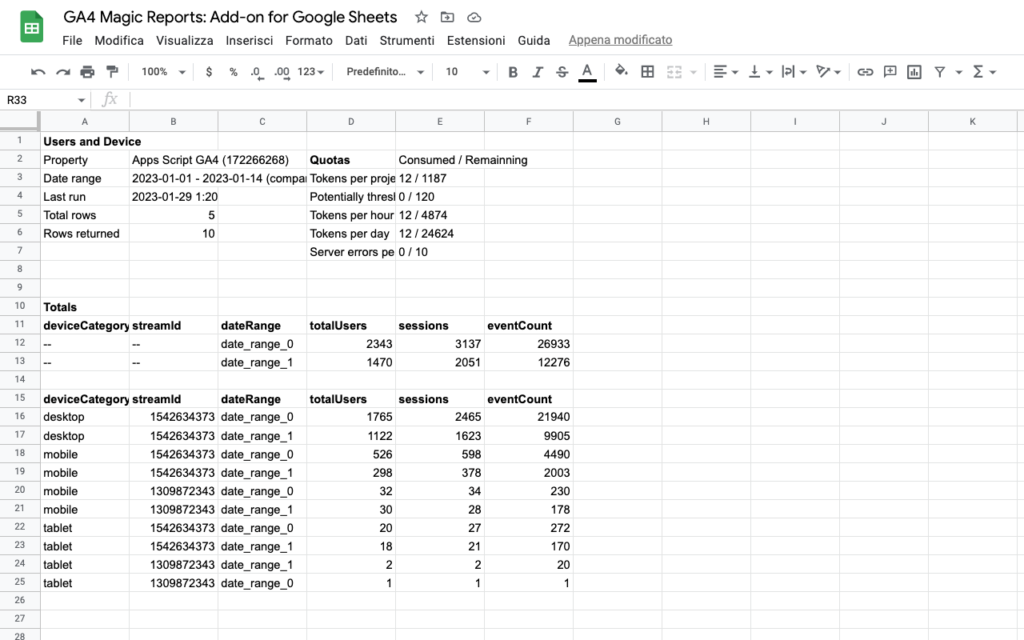Viewport: 1024px width, 640px height.
Task: Open the Name box dropdown arrow
Action: tap(82, 101)
